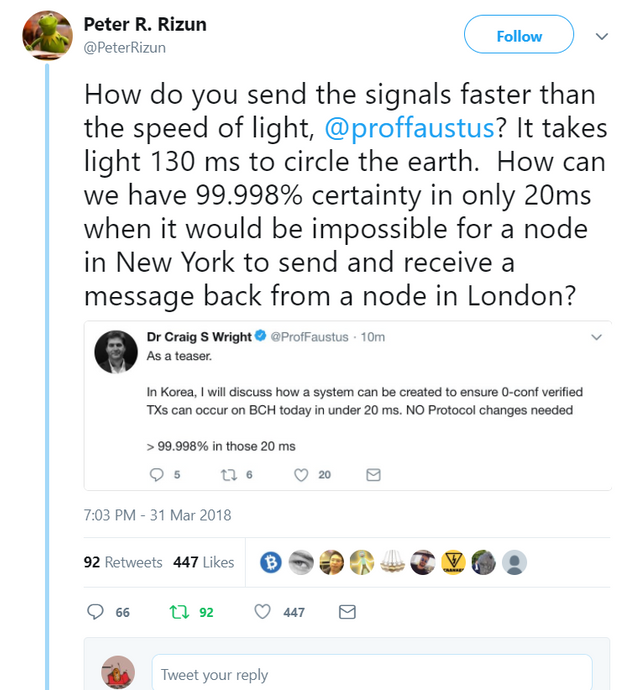The width and height of the screenshot is (640, 690).
Task: Open Peter R. Rizun's Kermit avatar
Action: coord(47,36)
